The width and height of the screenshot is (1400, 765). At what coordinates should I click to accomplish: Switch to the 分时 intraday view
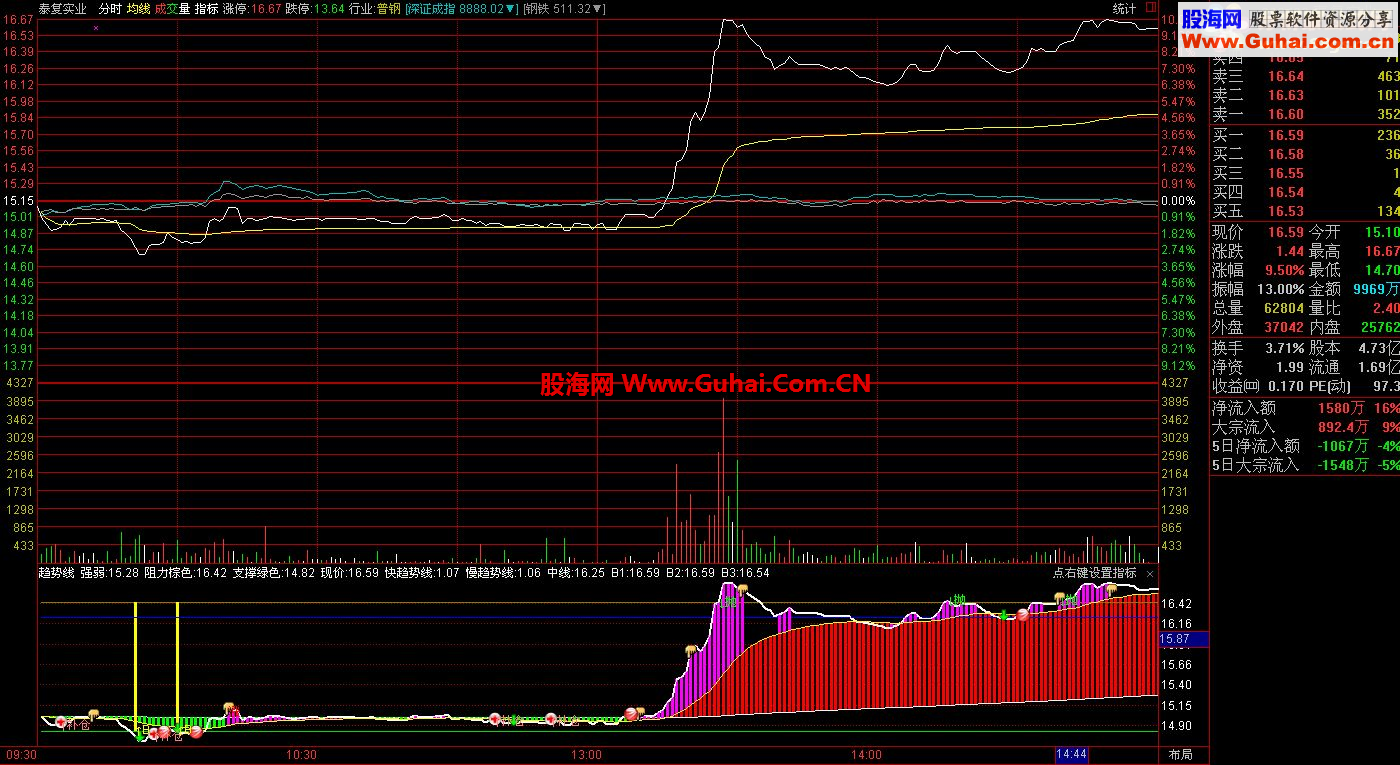111,8
